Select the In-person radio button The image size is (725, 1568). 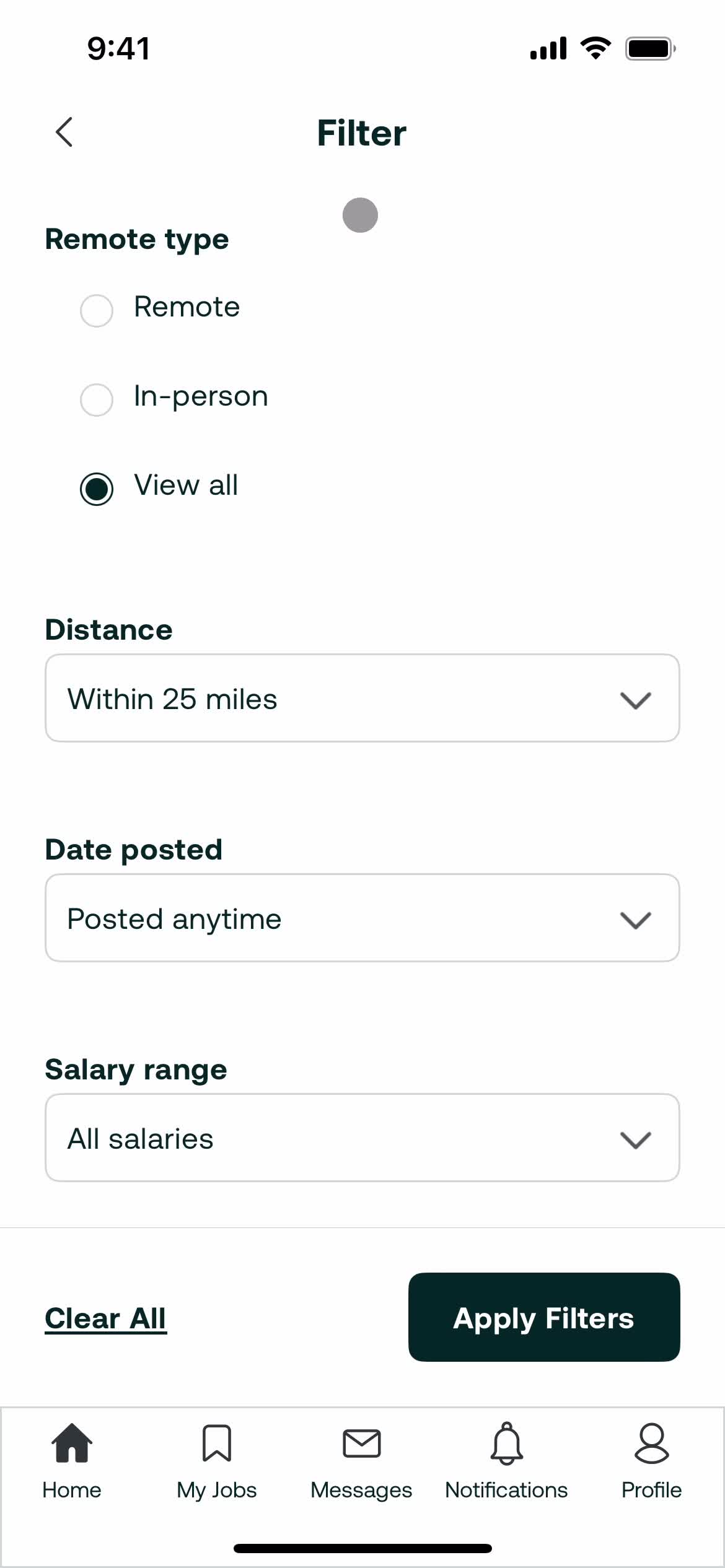97,399
